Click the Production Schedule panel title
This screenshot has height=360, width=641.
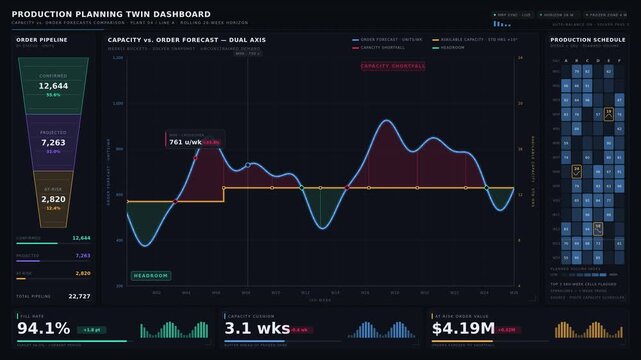(x=587, y=40)
